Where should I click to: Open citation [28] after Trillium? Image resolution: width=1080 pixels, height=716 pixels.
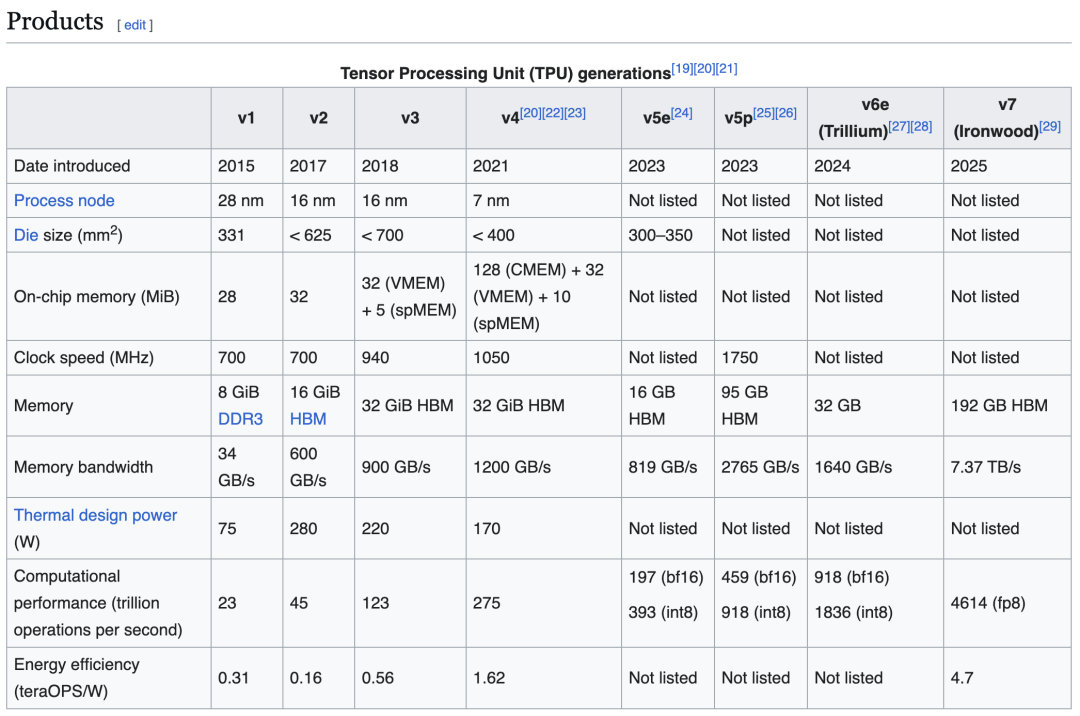pos(921,127)
